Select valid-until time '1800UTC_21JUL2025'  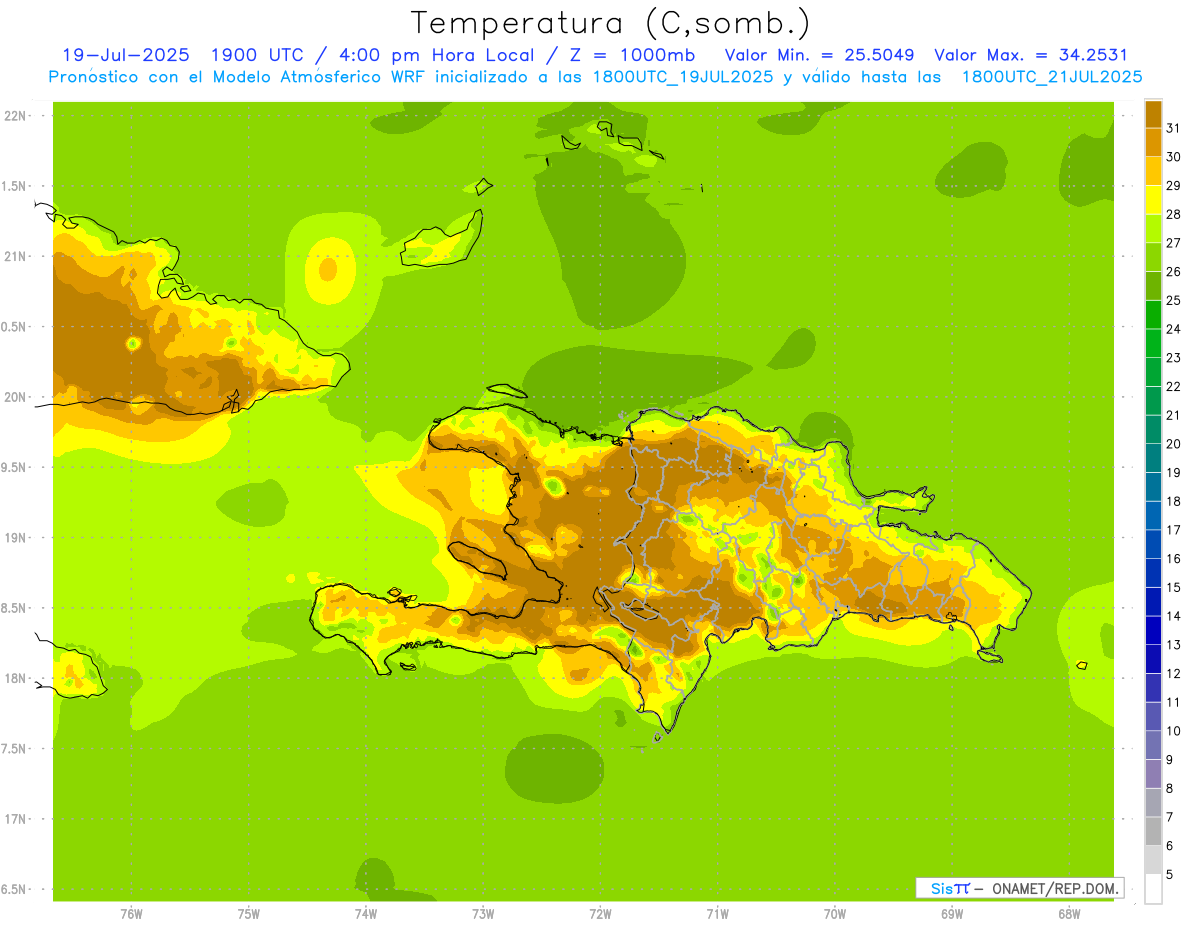tap(1052, 77)
